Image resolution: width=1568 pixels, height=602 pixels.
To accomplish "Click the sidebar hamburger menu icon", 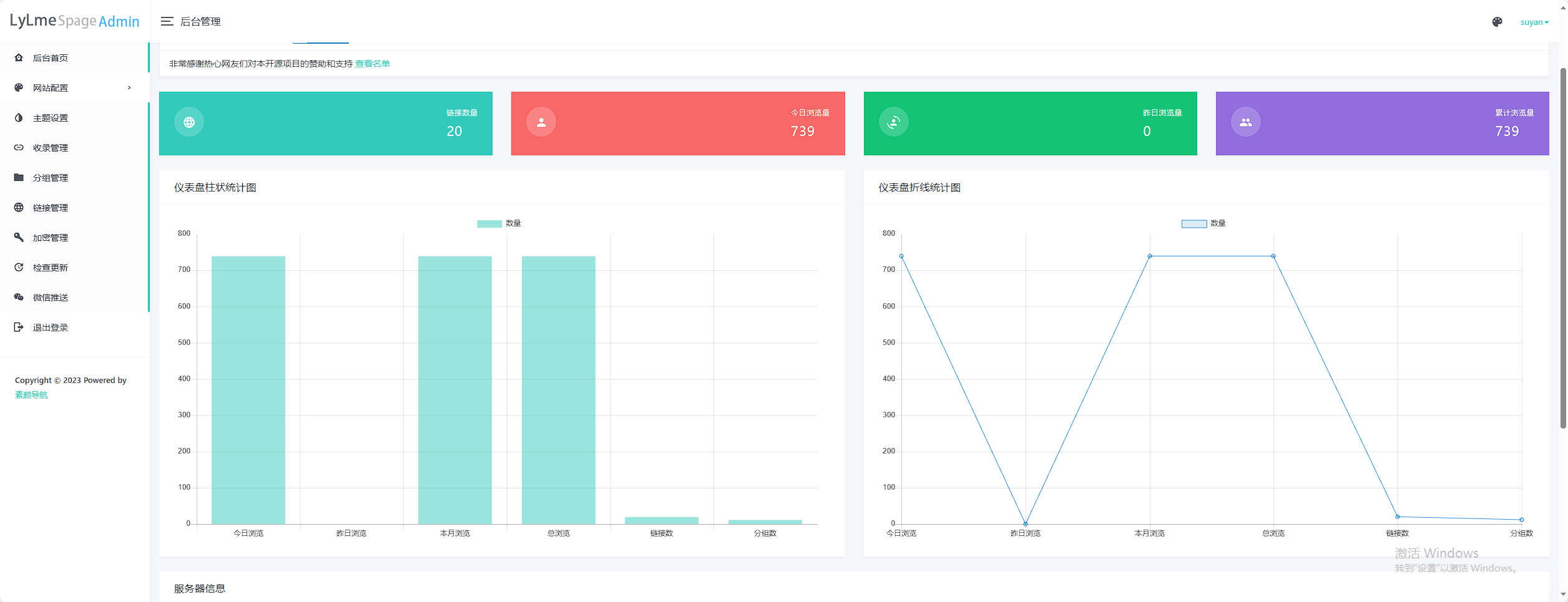I will [x=167, y=21].
